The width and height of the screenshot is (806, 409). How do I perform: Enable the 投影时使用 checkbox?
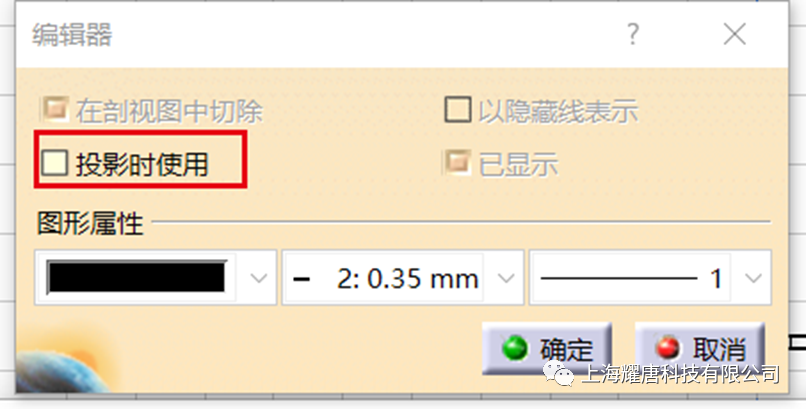(x=54, y=163)
